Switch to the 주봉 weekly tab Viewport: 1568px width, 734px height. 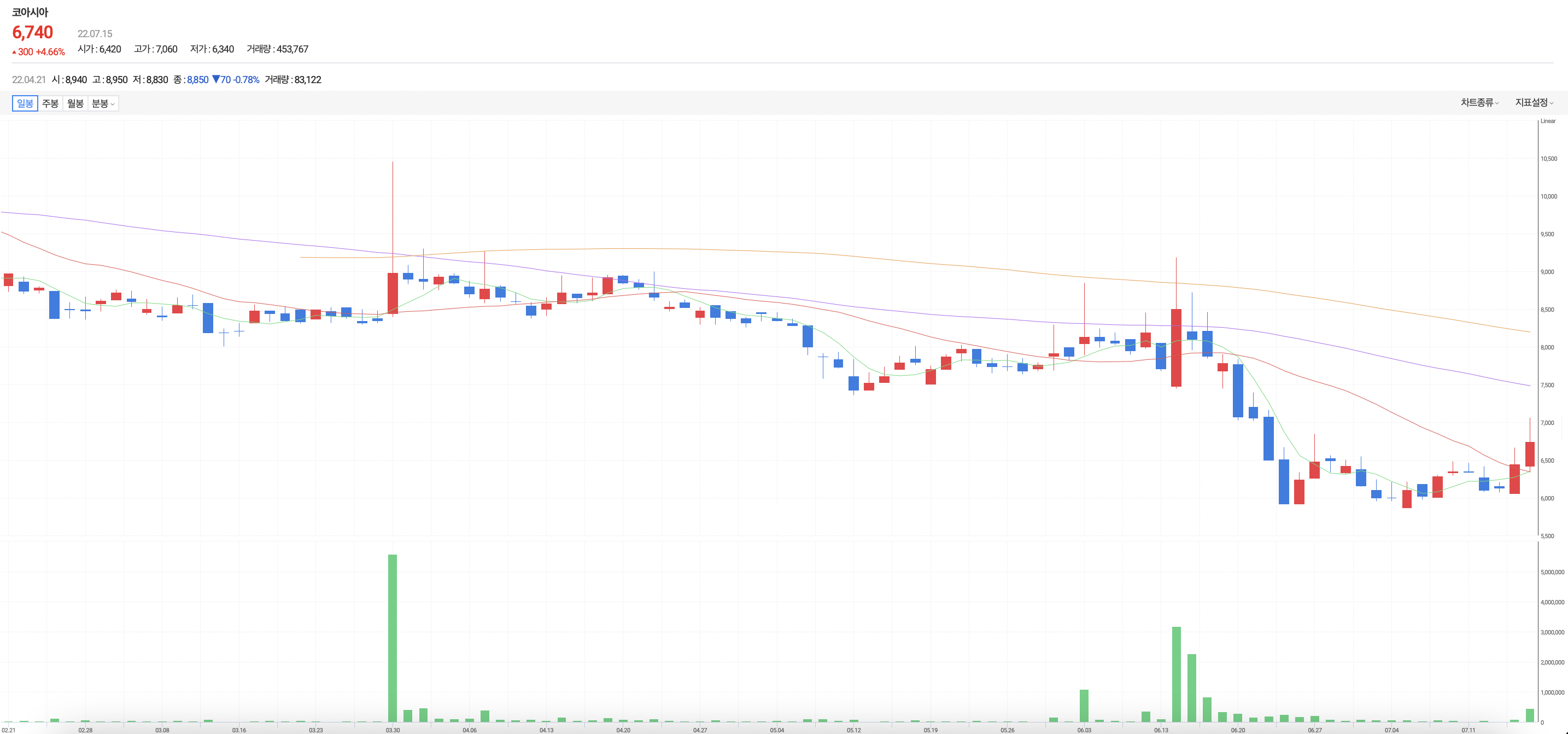[x=50, y=103]
